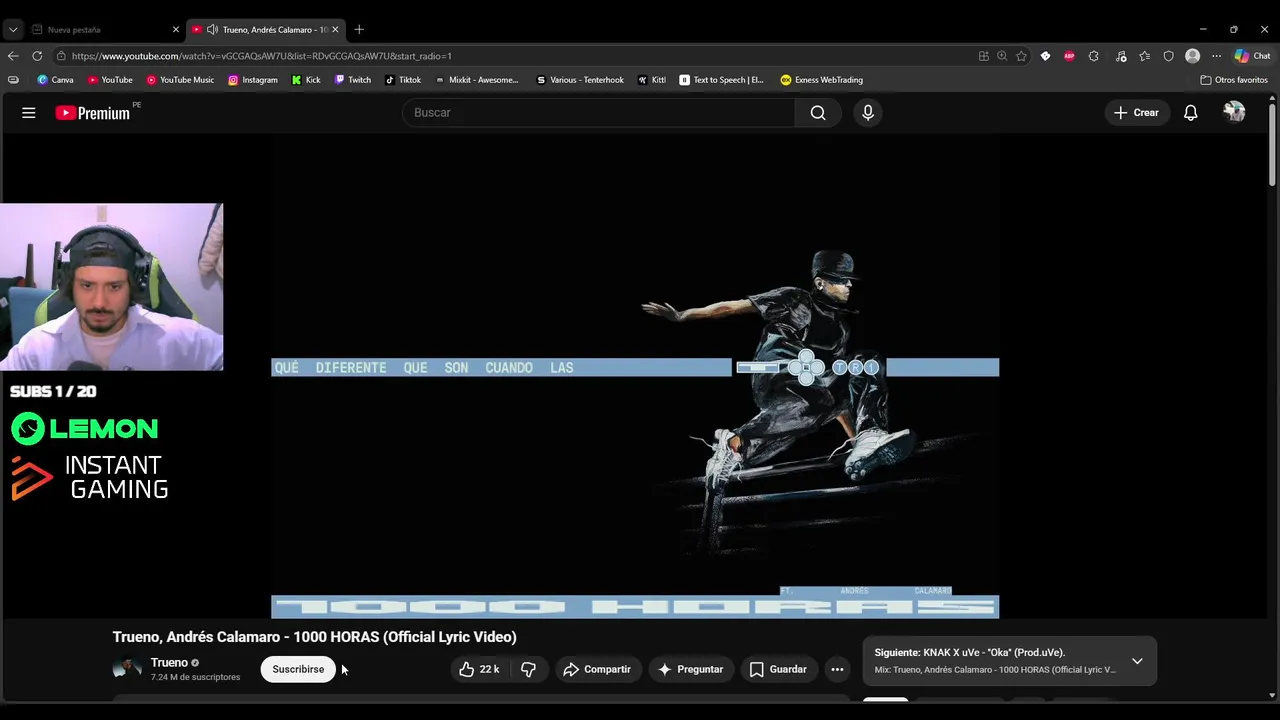The image size is (1280, 720).
Task: Click the Suscribirse button
Action: (298, 669)
